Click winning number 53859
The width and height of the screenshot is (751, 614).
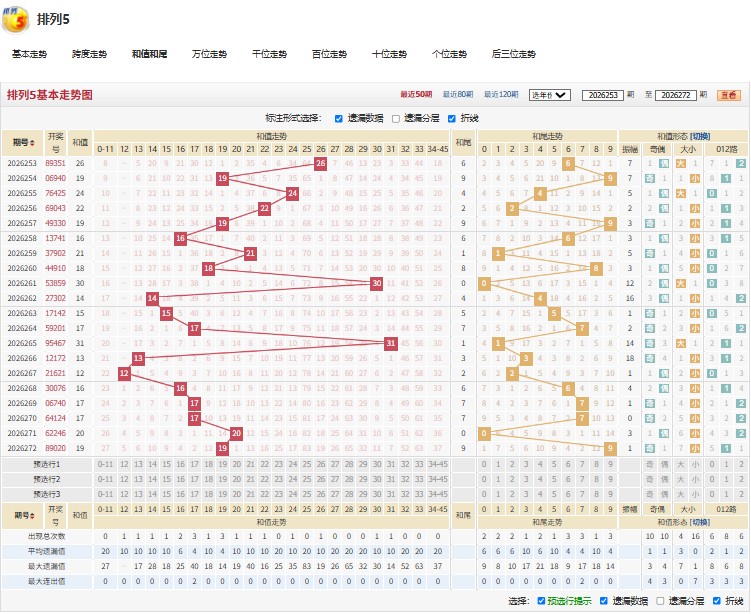[56, 283]
